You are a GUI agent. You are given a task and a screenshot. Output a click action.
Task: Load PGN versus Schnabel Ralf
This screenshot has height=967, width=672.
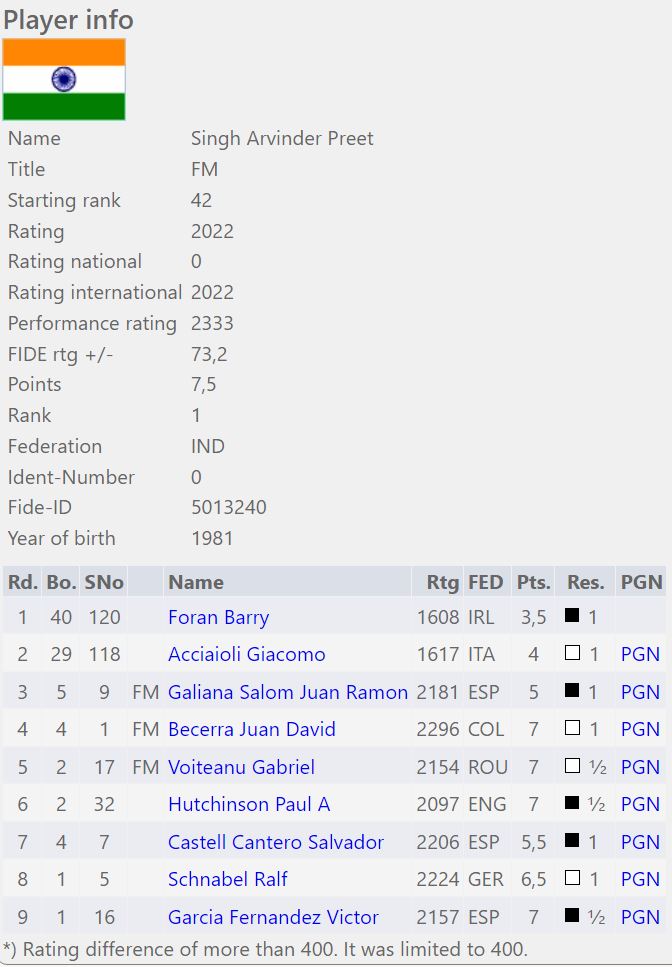[x=640, y=880]
